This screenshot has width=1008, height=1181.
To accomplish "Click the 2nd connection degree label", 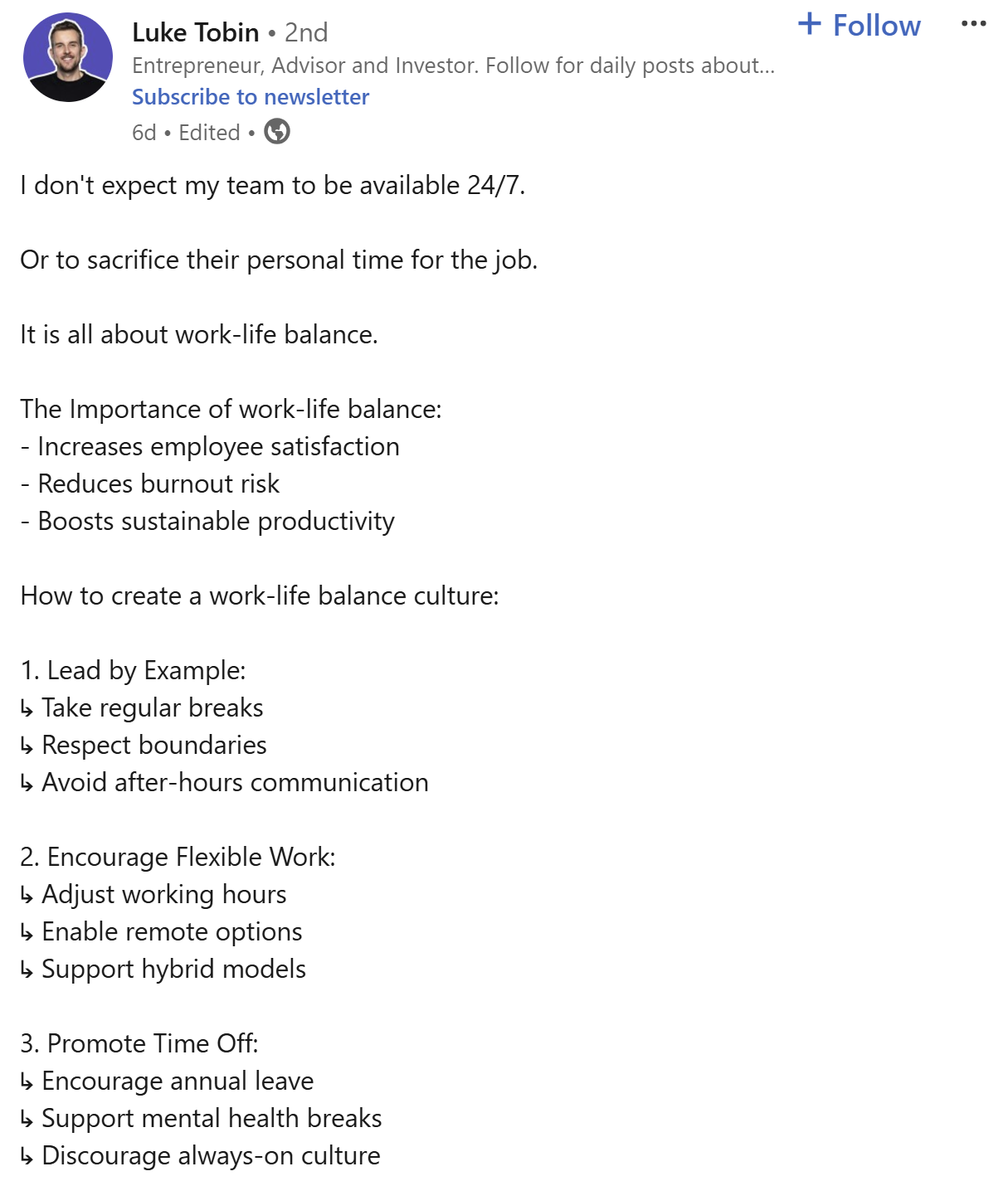I will pos(306,32).
